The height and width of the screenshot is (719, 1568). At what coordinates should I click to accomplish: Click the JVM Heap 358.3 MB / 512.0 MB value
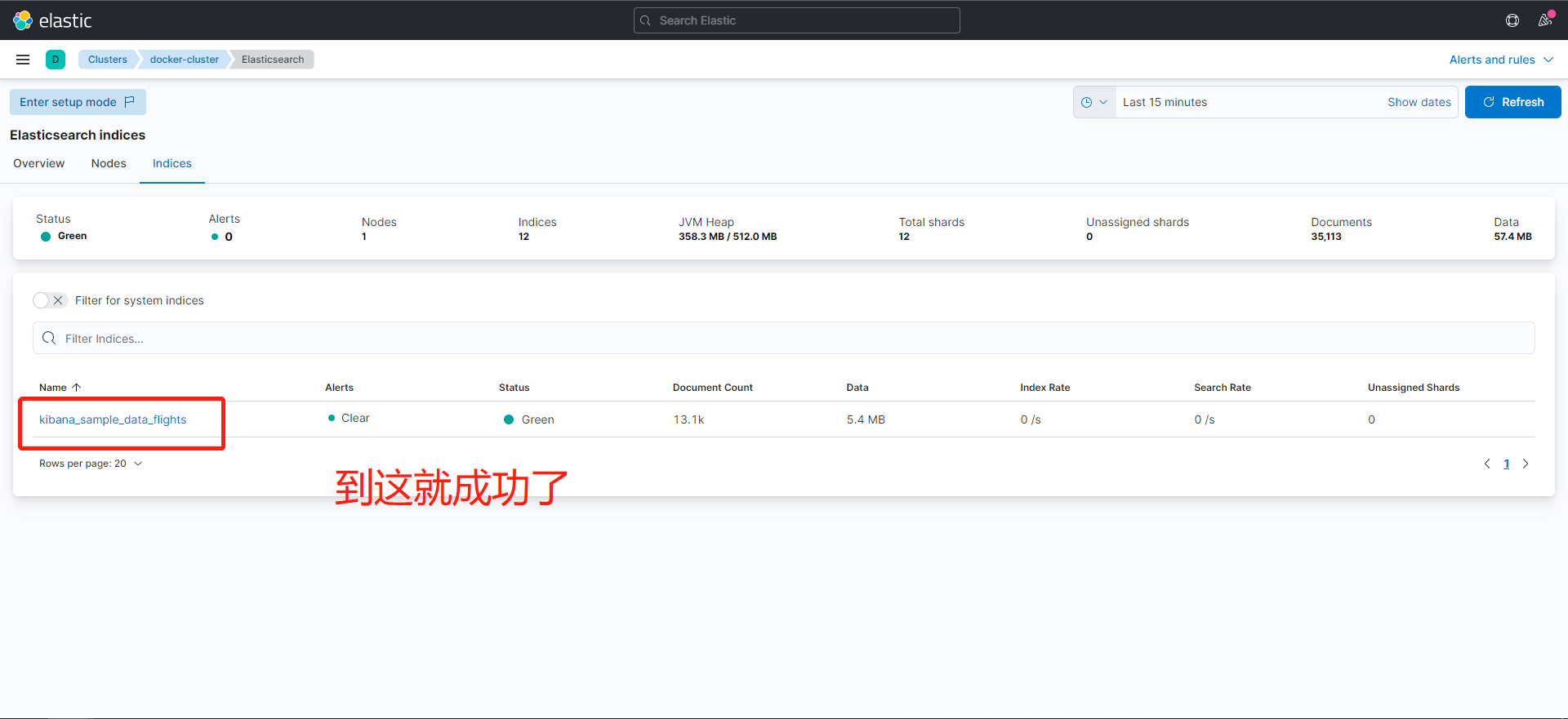[728, 237]
